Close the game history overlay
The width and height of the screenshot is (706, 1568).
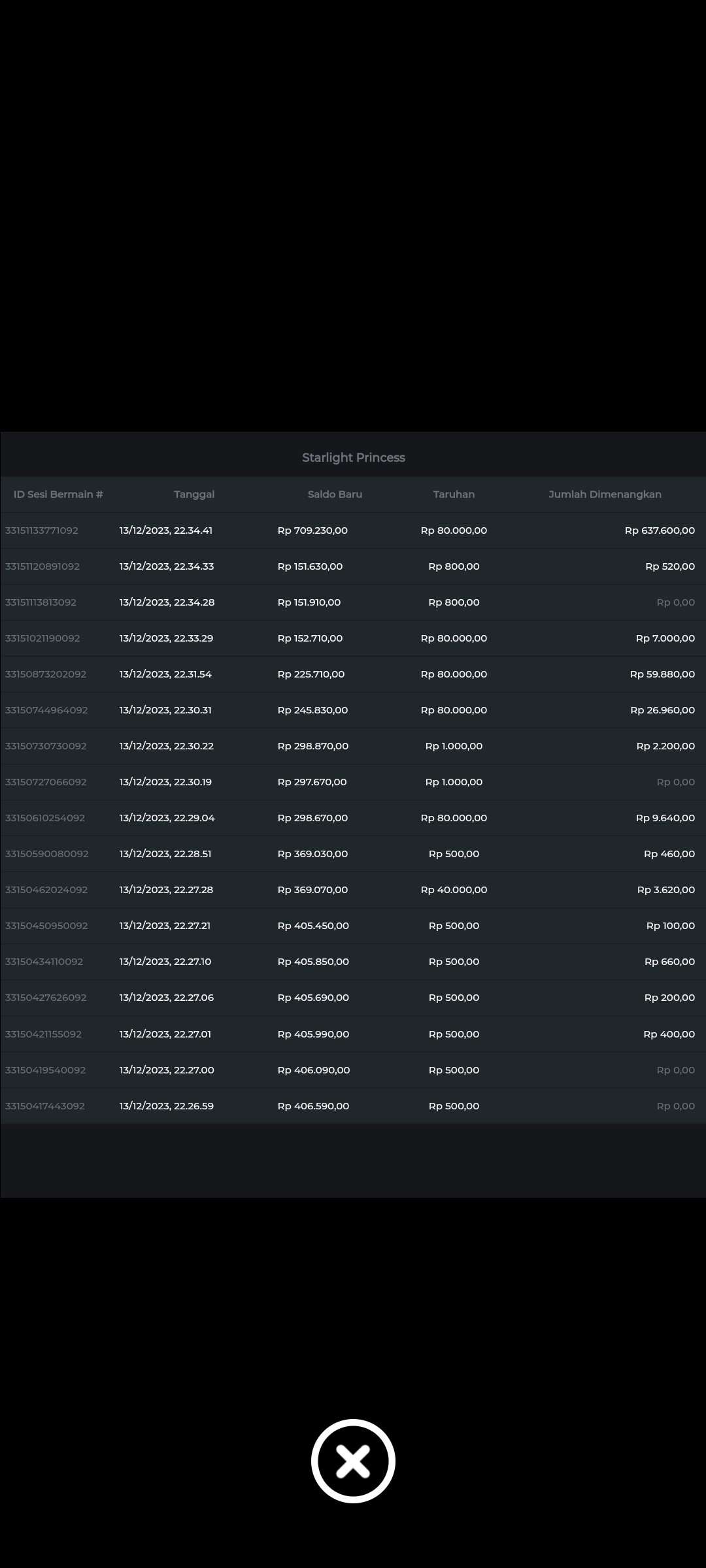353,1461
